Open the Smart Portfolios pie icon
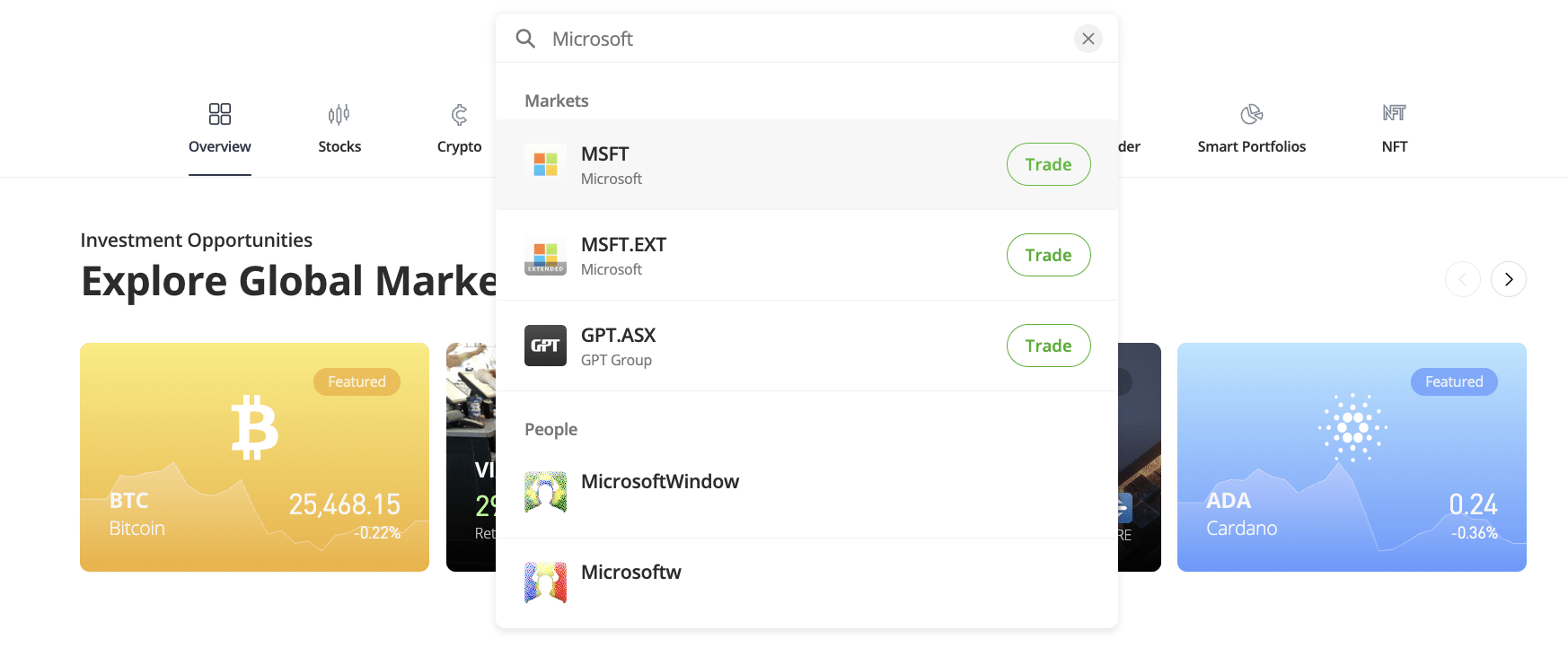 (x=1252, y=114)
